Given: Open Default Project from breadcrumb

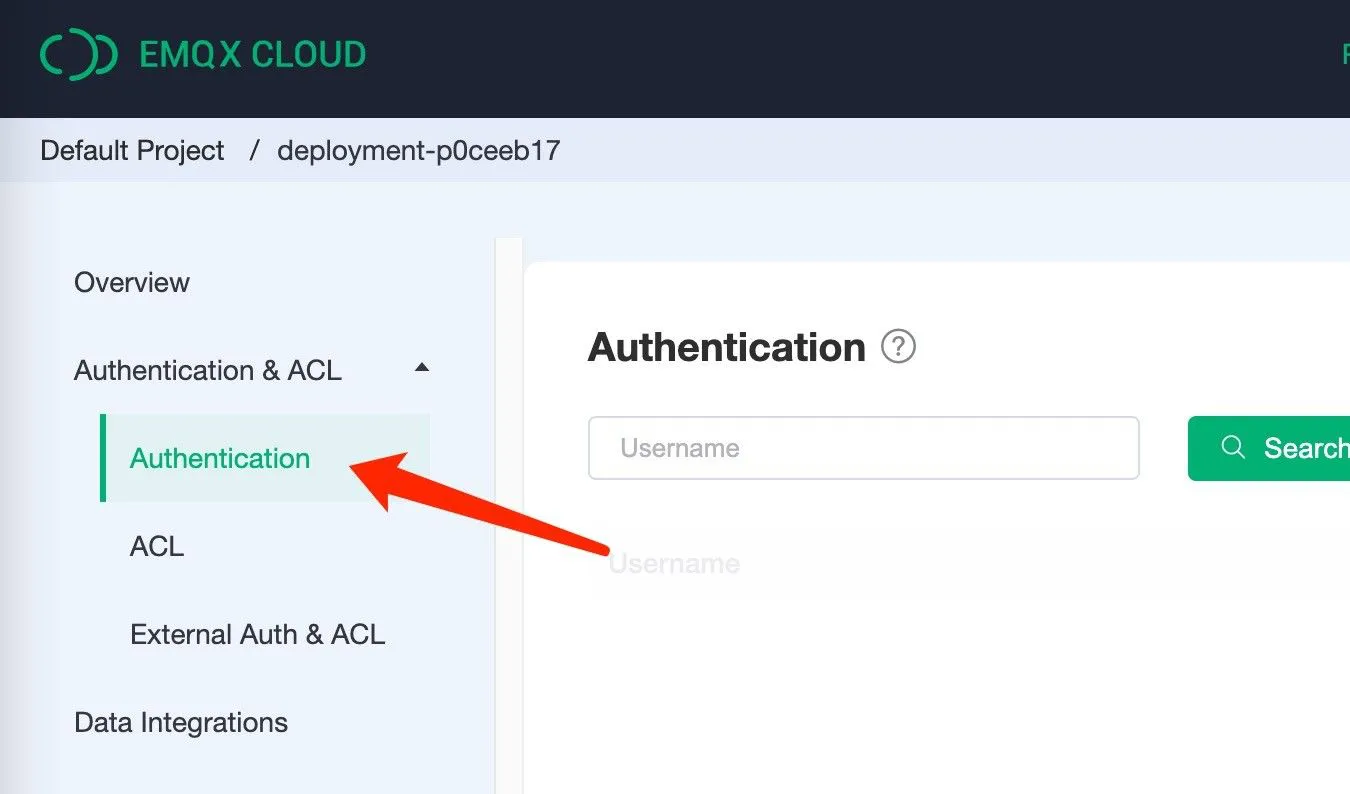Looking at the screenshot, I should tap(131, 150).
